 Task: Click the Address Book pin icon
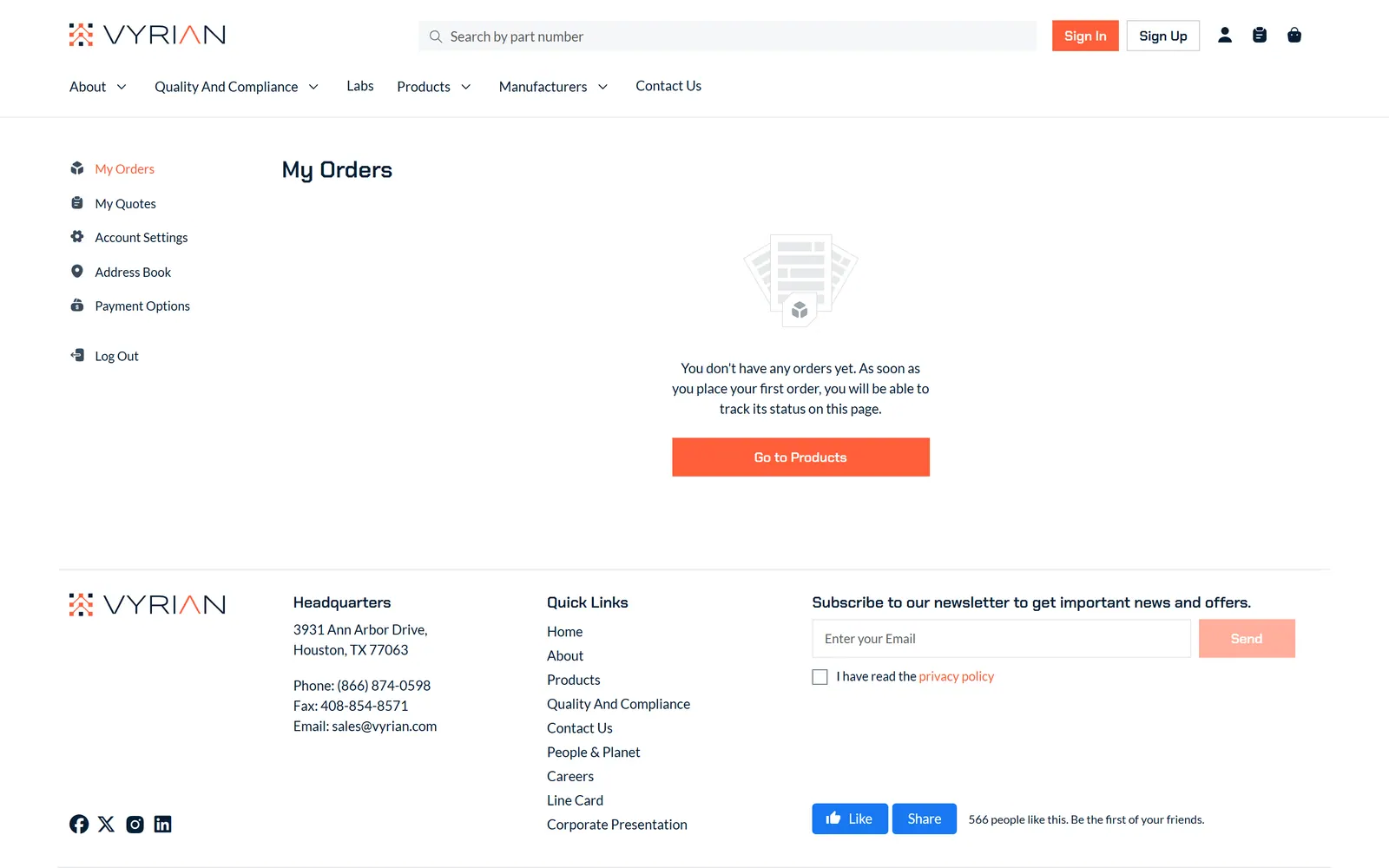pos(77,271)
